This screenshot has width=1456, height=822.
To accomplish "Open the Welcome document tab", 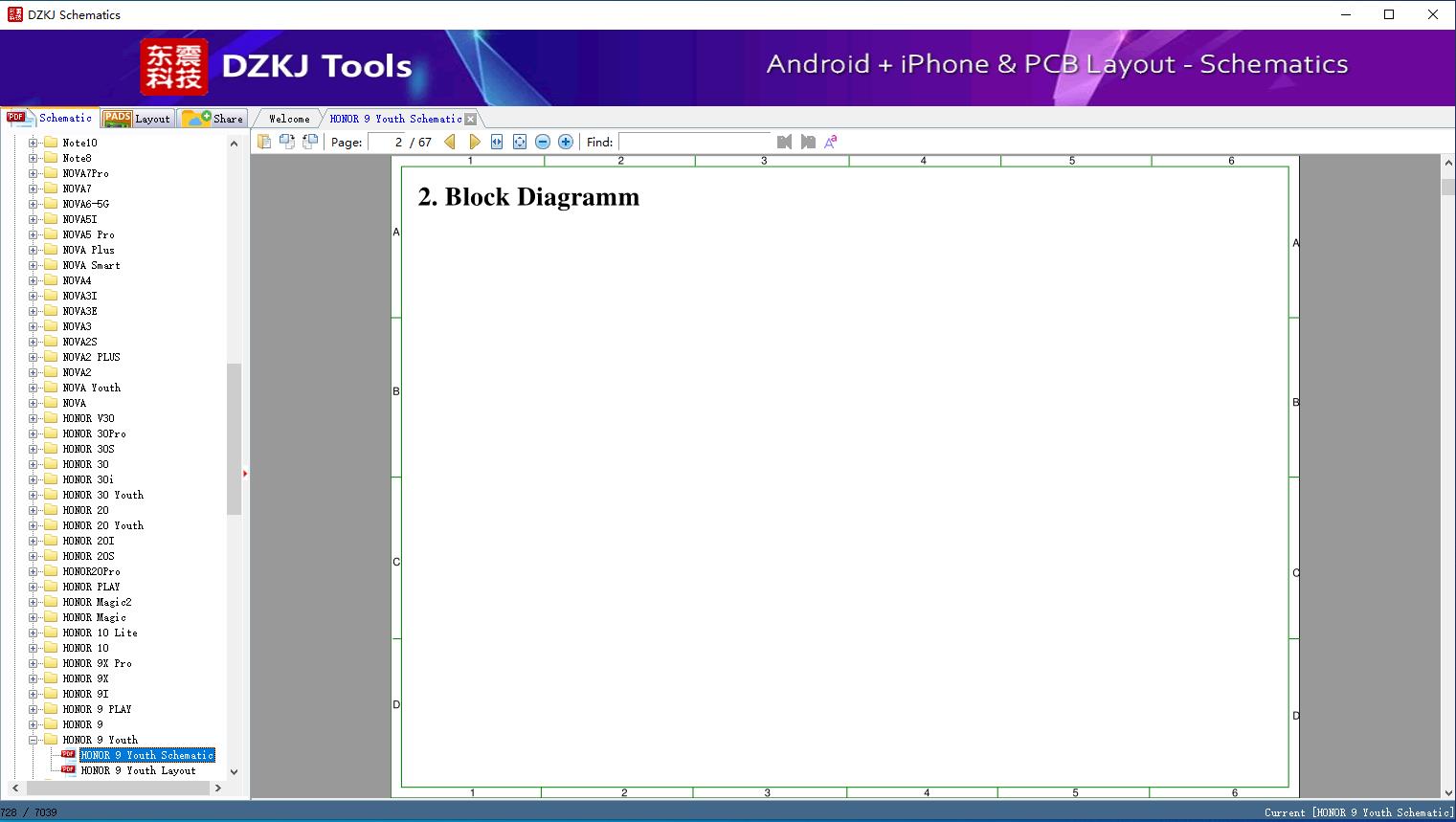I will click(x=289, y=119).
